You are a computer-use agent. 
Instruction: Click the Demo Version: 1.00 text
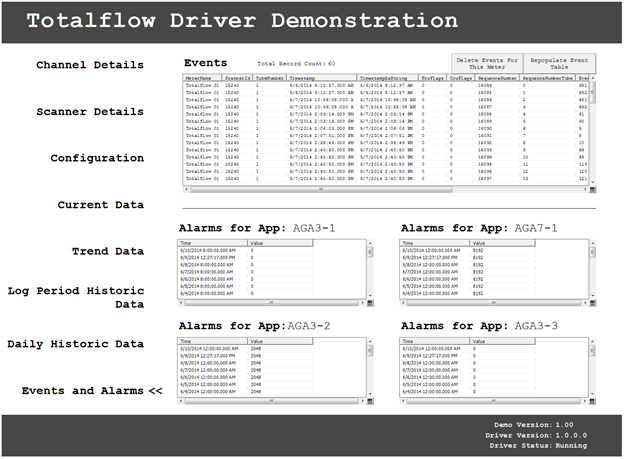(x=534, y=425)
